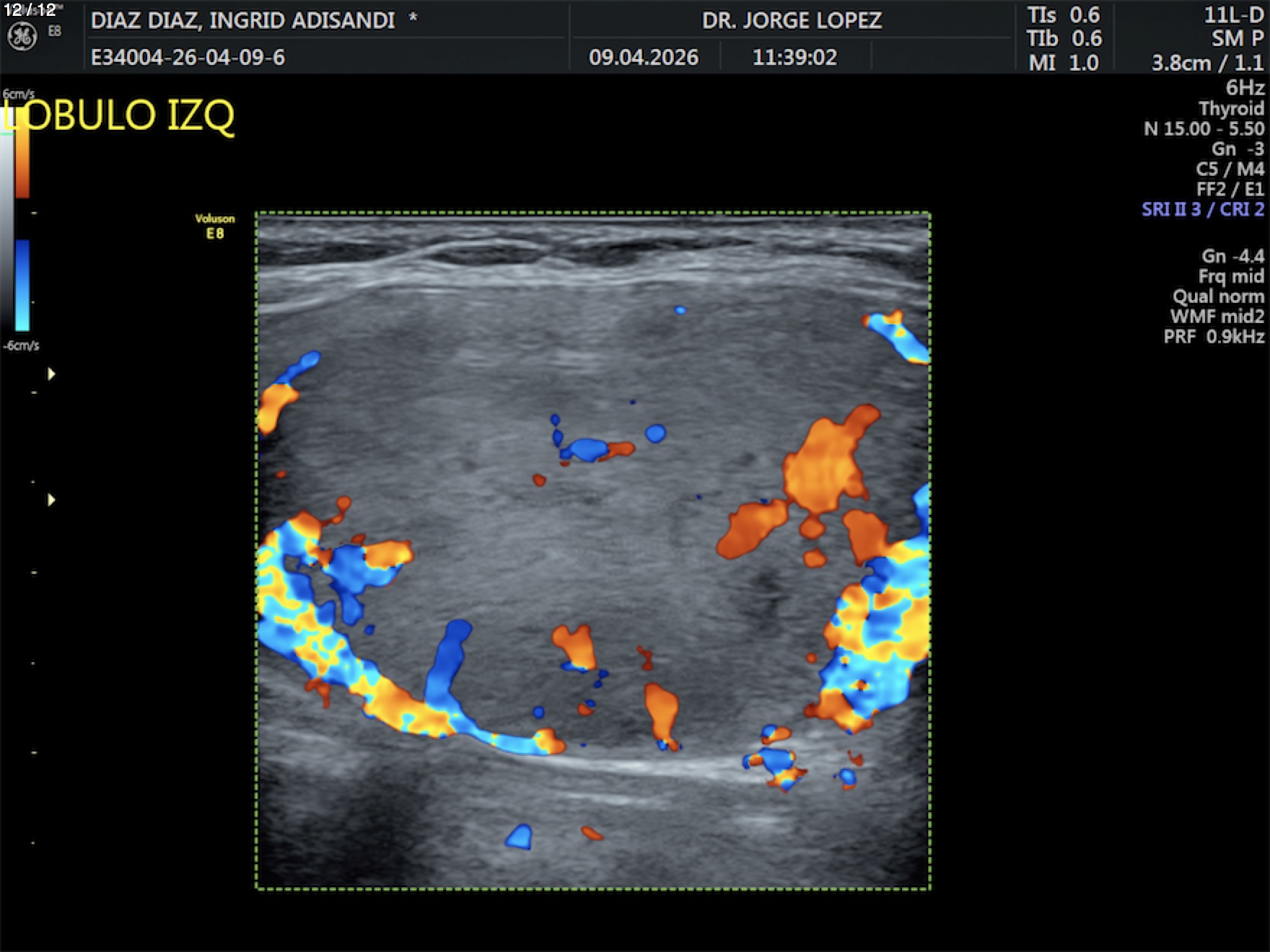This screenshot has height=952, width=1270.
Task: Click the DR. JORGE LOPEZ field
Action: (x=792, y=20)
